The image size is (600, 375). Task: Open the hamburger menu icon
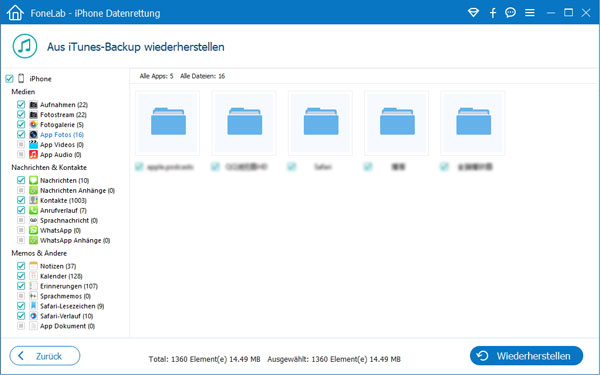[530, 13]
